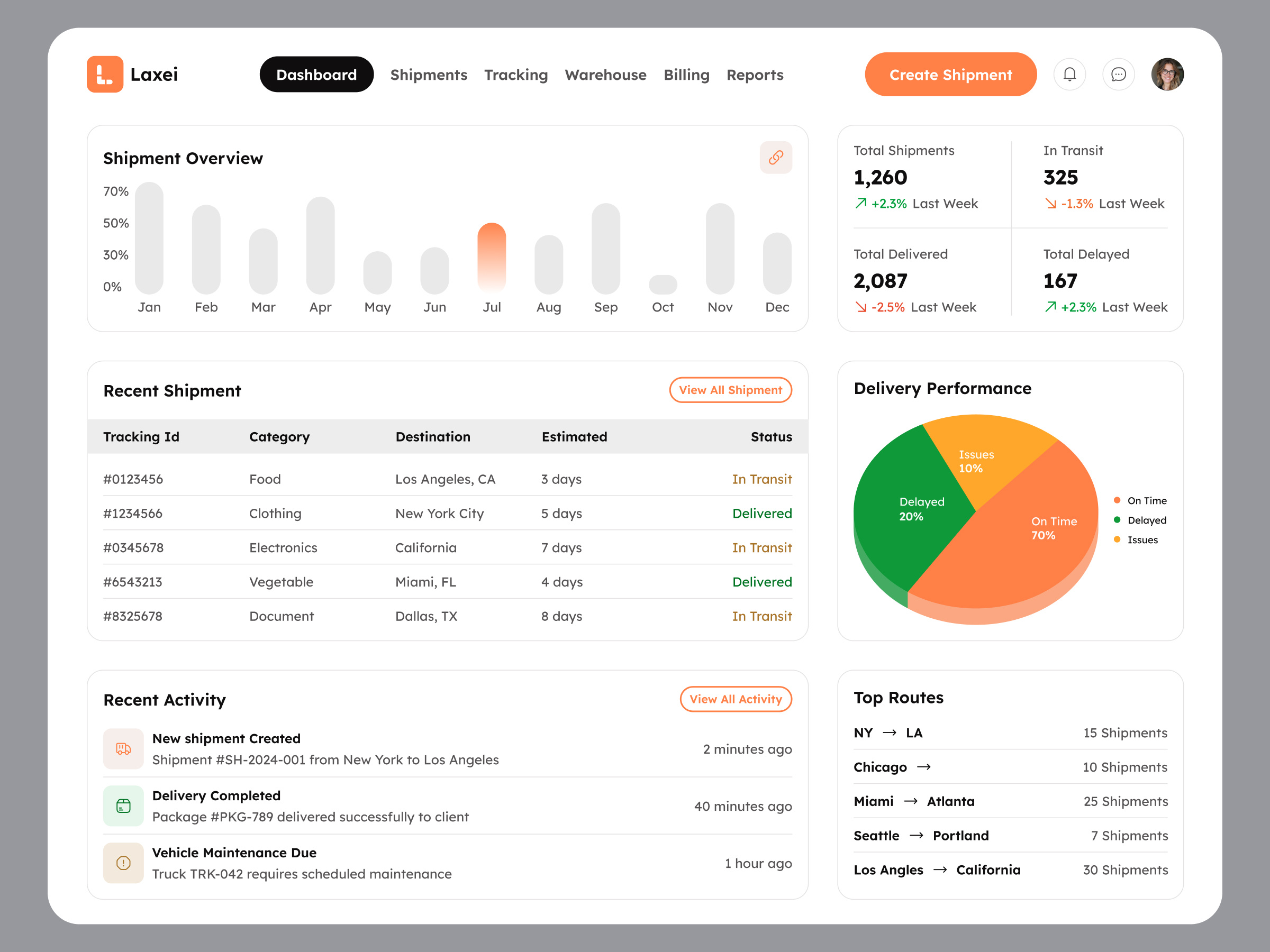Click the Tracking Id column header

point(141,437)
